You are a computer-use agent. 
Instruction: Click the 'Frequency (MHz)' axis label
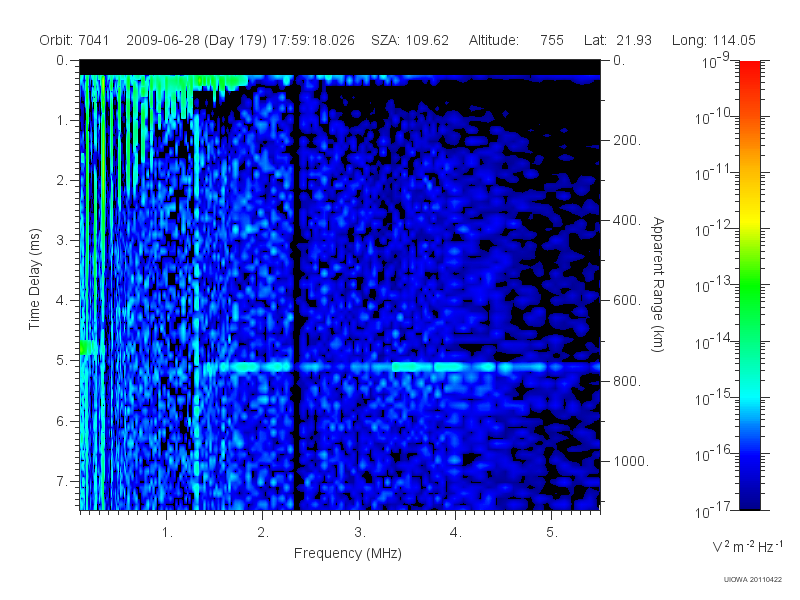point(348,553)
